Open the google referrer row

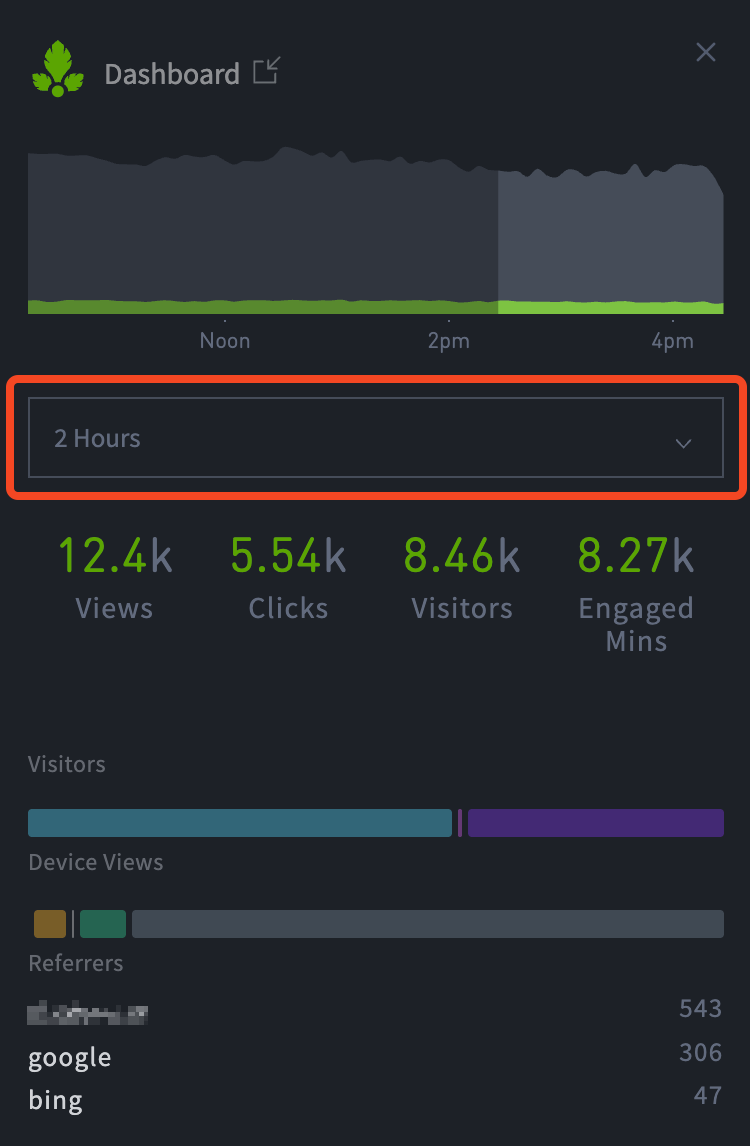70,1058
